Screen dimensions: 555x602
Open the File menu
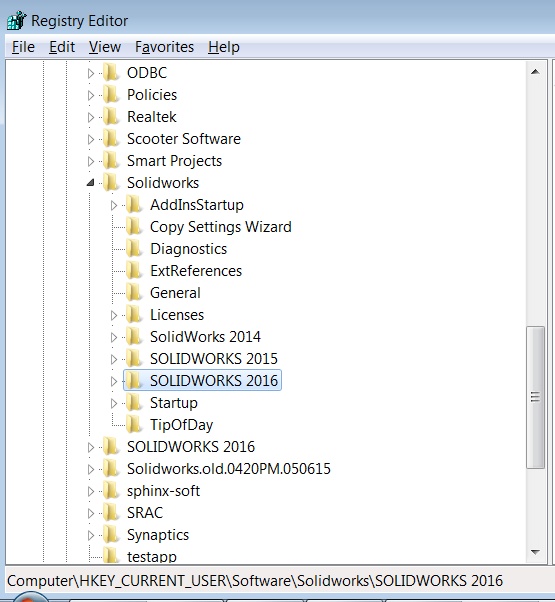click(23, 47)
